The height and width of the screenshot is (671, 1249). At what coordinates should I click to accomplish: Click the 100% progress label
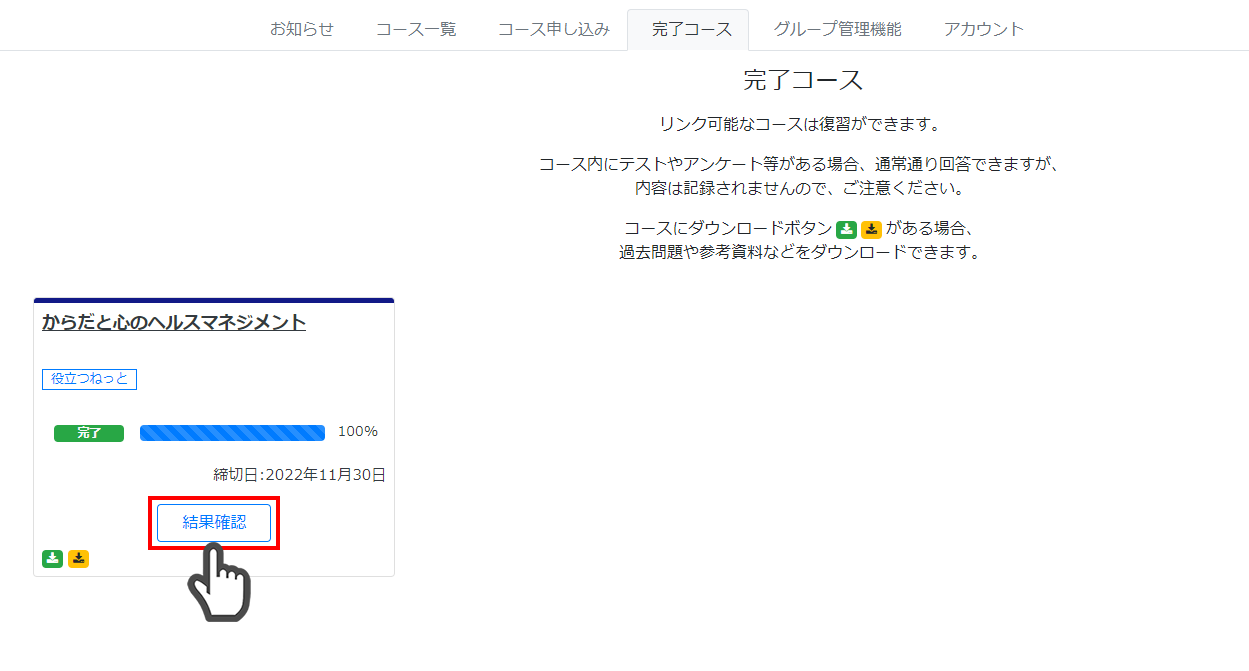[x=358, y=432]
